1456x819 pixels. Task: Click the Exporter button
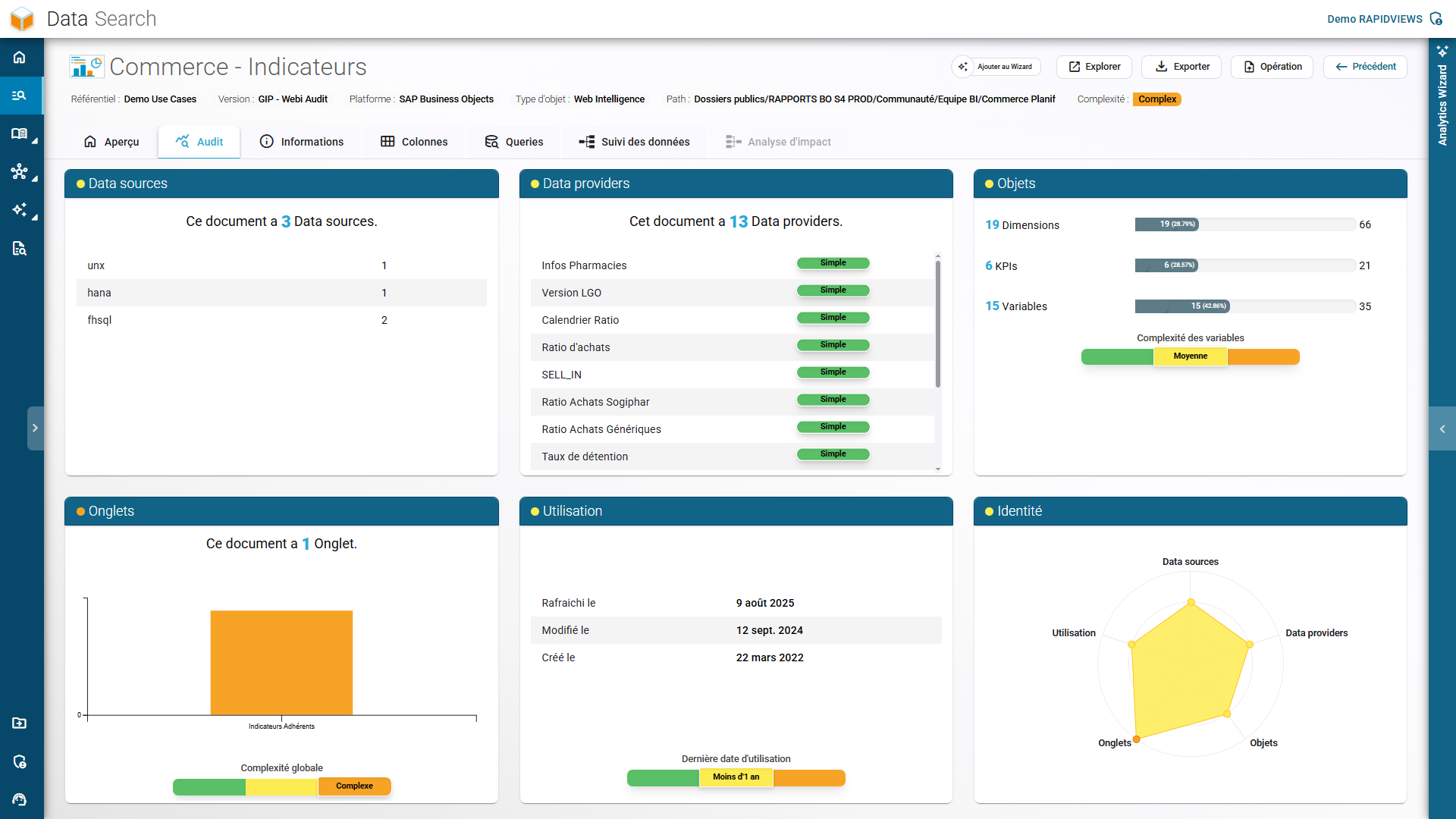click(x=1181, y=67)
